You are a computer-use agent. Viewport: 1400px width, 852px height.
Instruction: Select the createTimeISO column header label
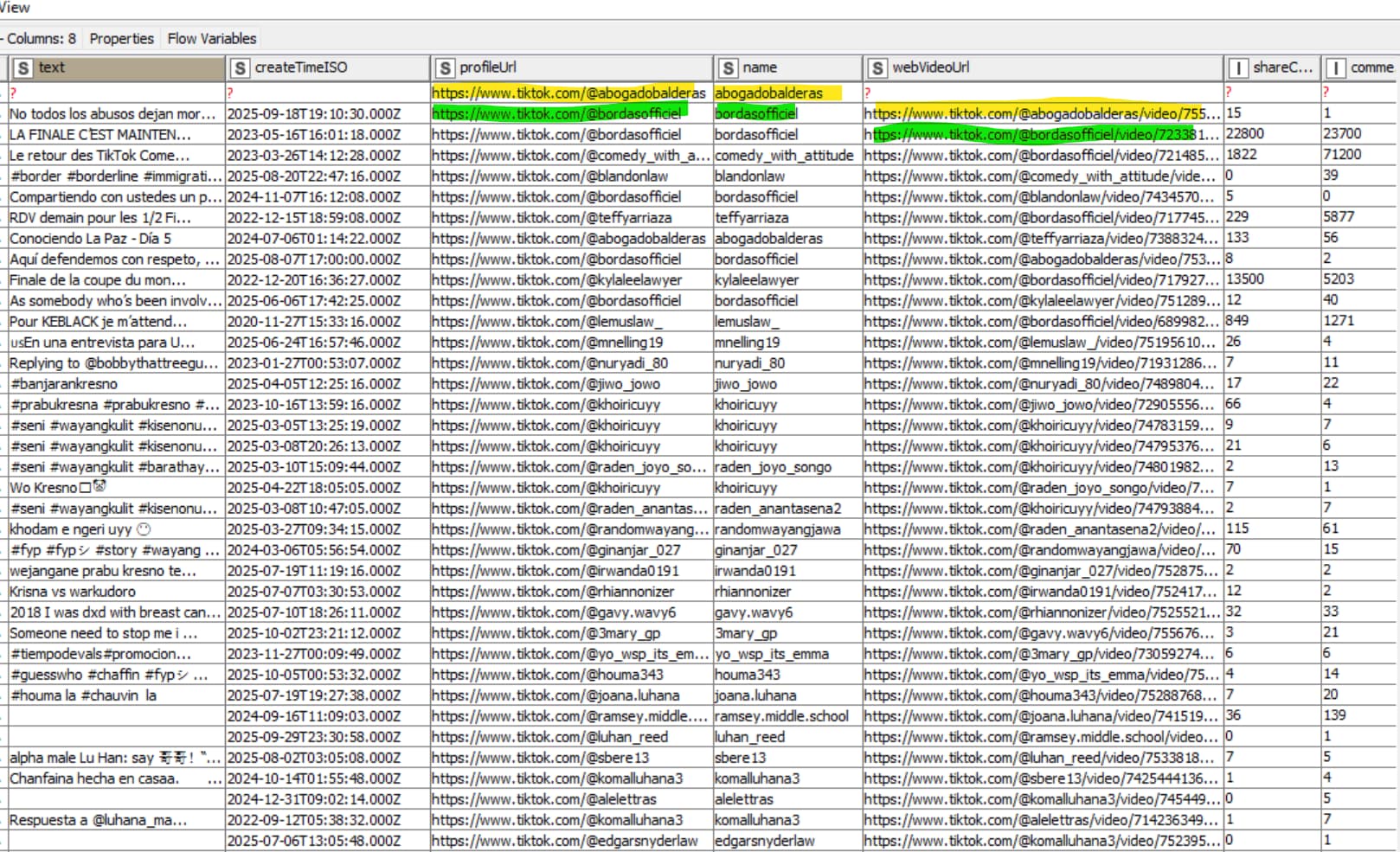click(301, 67)
